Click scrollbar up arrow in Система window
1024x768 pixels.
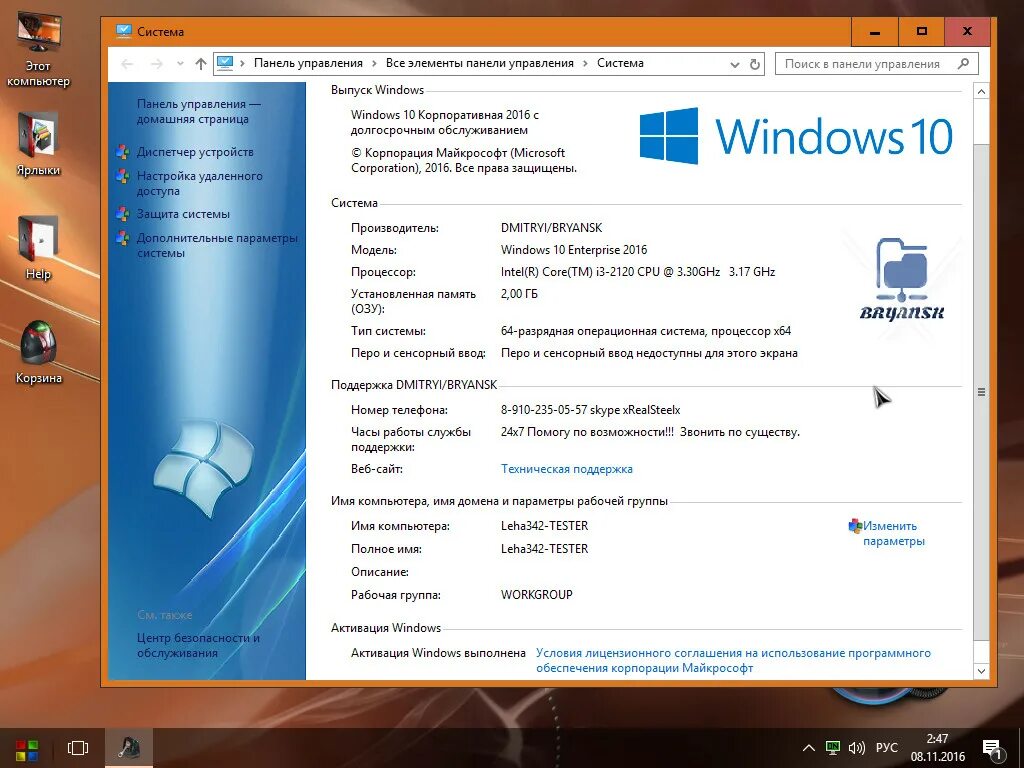tap(981, 92)
